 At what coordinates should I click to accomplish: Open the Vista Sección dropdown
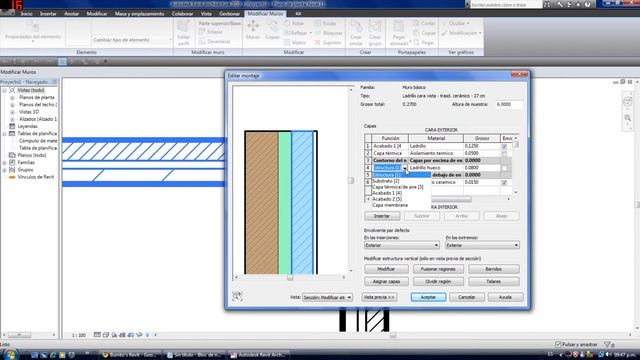pos(327,298)
